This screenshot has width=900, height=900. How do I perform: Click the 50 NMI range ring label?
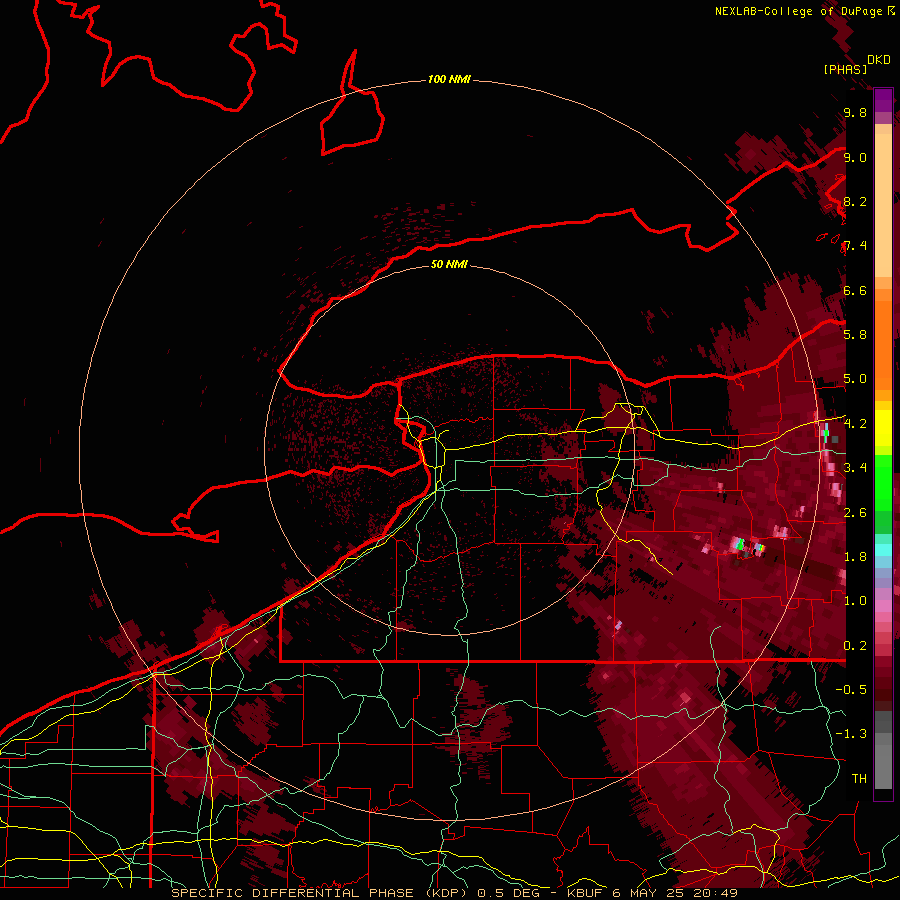(x=449, y=264)
